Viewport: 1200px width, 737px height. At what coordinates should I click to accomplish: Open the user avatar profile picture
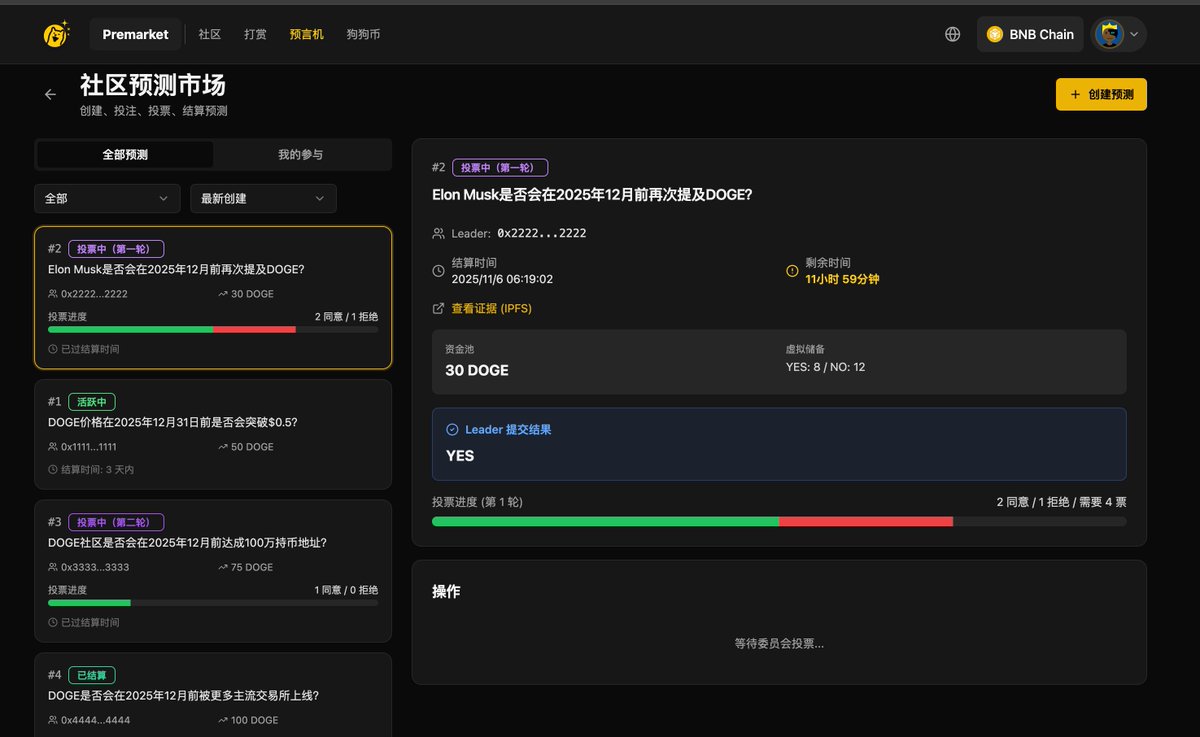click(x=1110, y=34)
